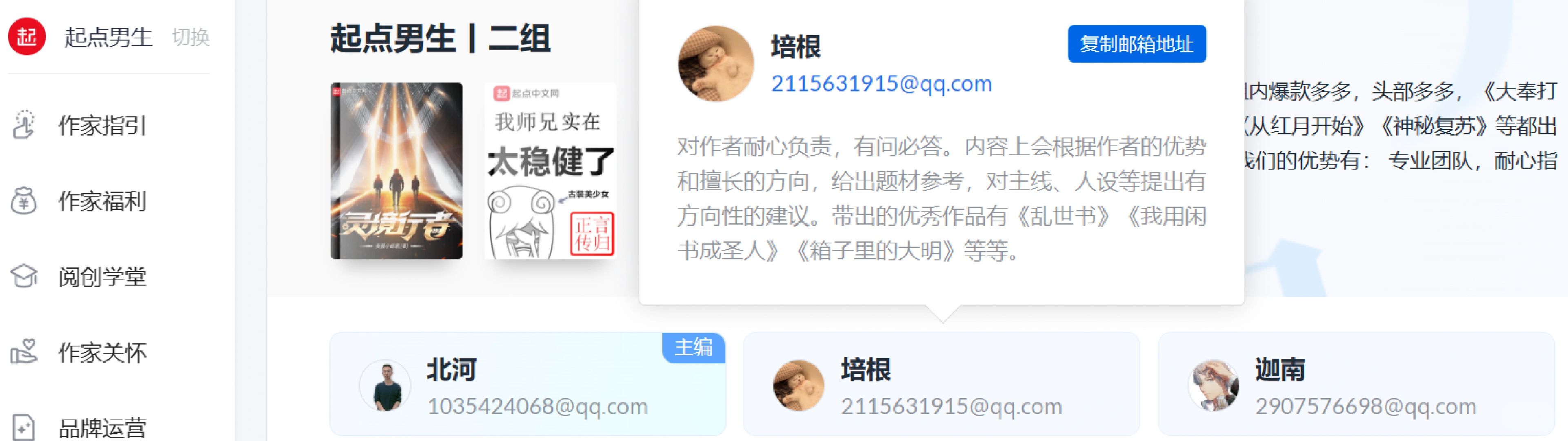Click the 2115631915@qq.com link in the popup
This screenshot has width=1568, height=441.
coord(882,83)
